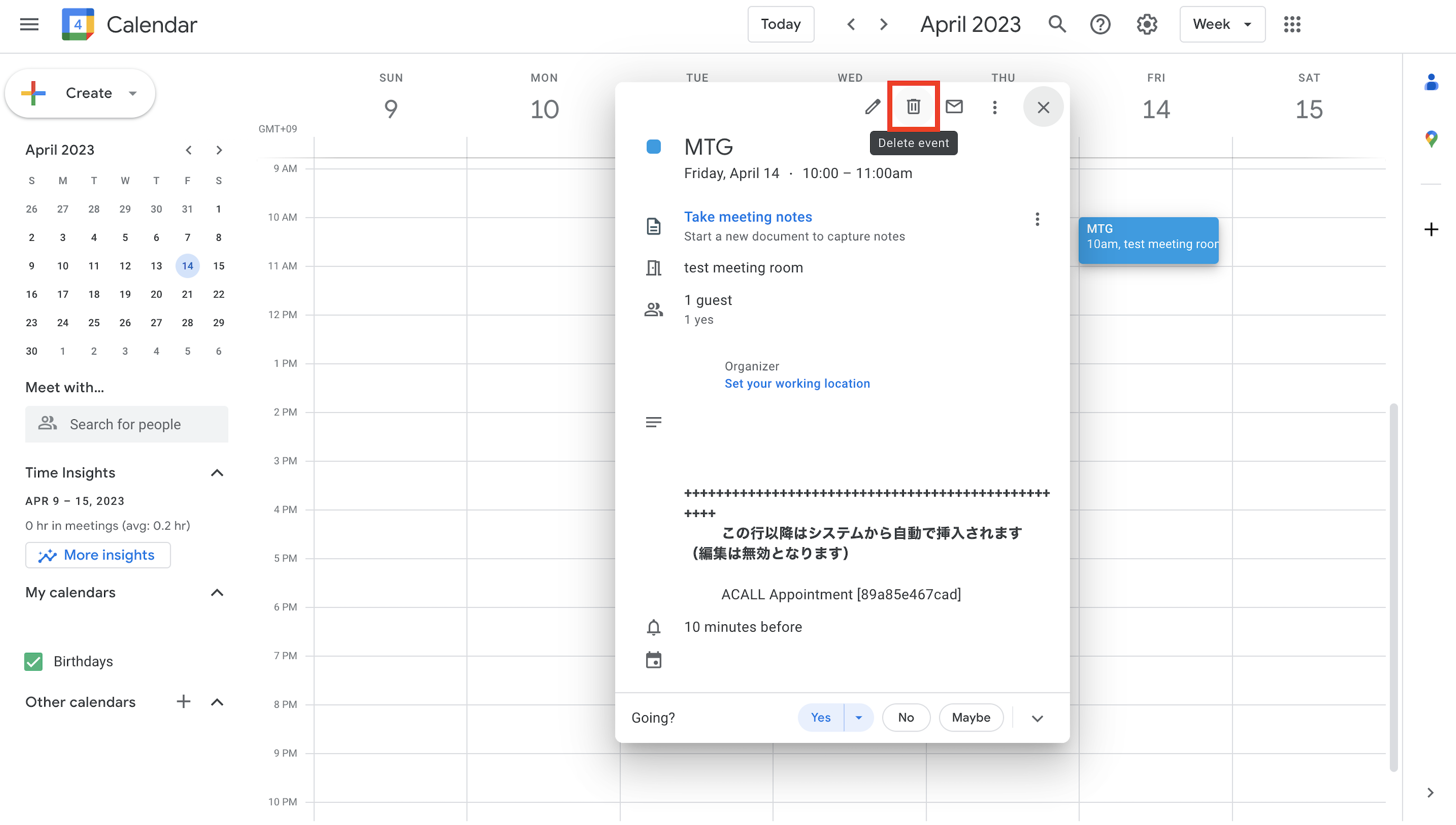This screenshot has width=1456, height=825.
Task: Click the MTG event on Friday
Action: (x=1148, y=240)
